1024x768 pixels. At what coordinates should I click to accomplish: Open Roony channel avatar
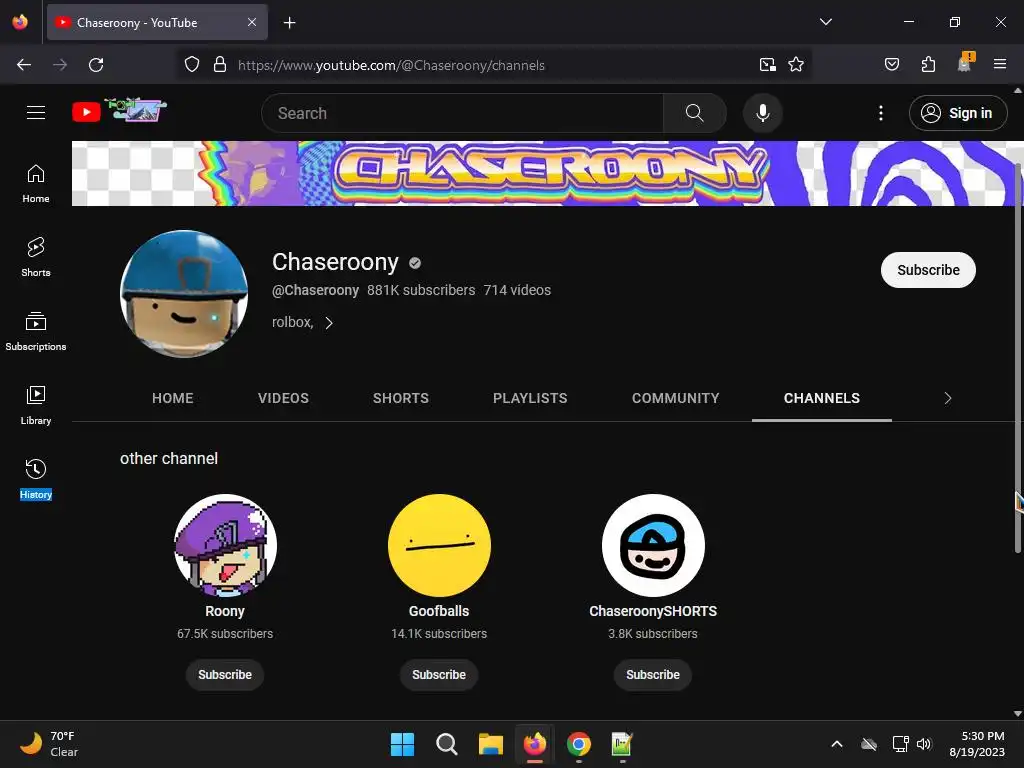(x=225, y=545)
